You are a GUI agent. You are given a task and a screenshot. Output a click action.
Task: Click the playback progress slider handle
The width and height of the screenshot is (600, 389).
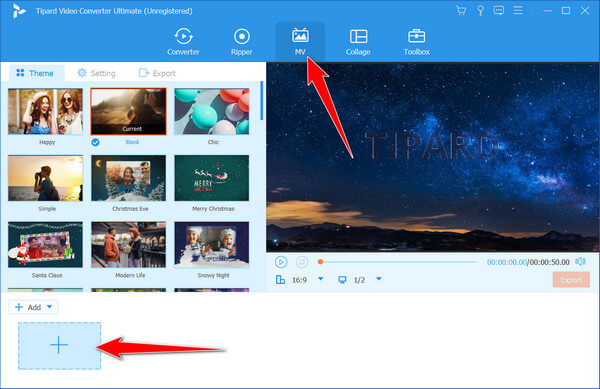click(320, 262)
